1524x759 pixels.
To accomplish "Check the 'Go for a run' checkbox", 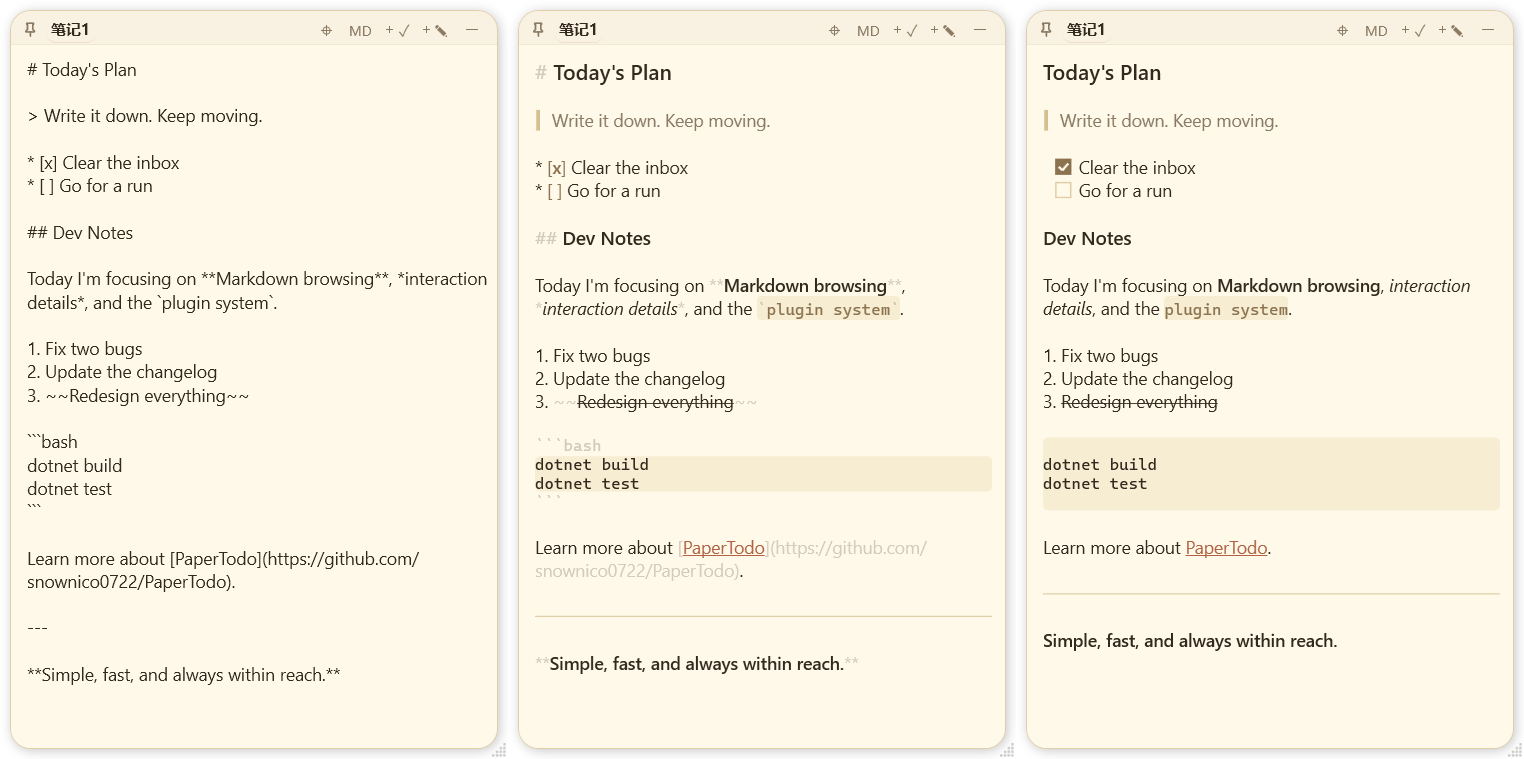I will [x=1063, y=190].
